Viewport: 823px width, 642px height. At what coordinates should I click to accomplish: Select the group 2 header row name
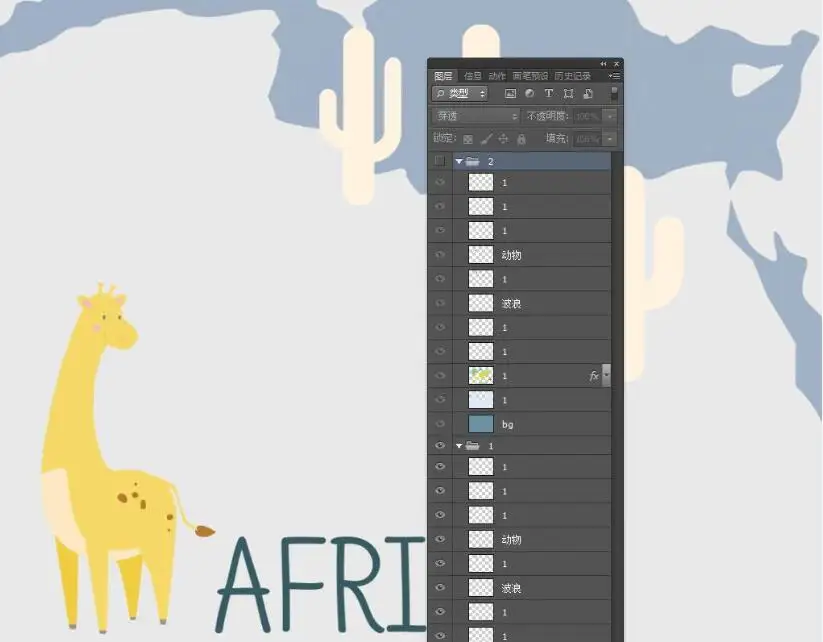[491, 161]
